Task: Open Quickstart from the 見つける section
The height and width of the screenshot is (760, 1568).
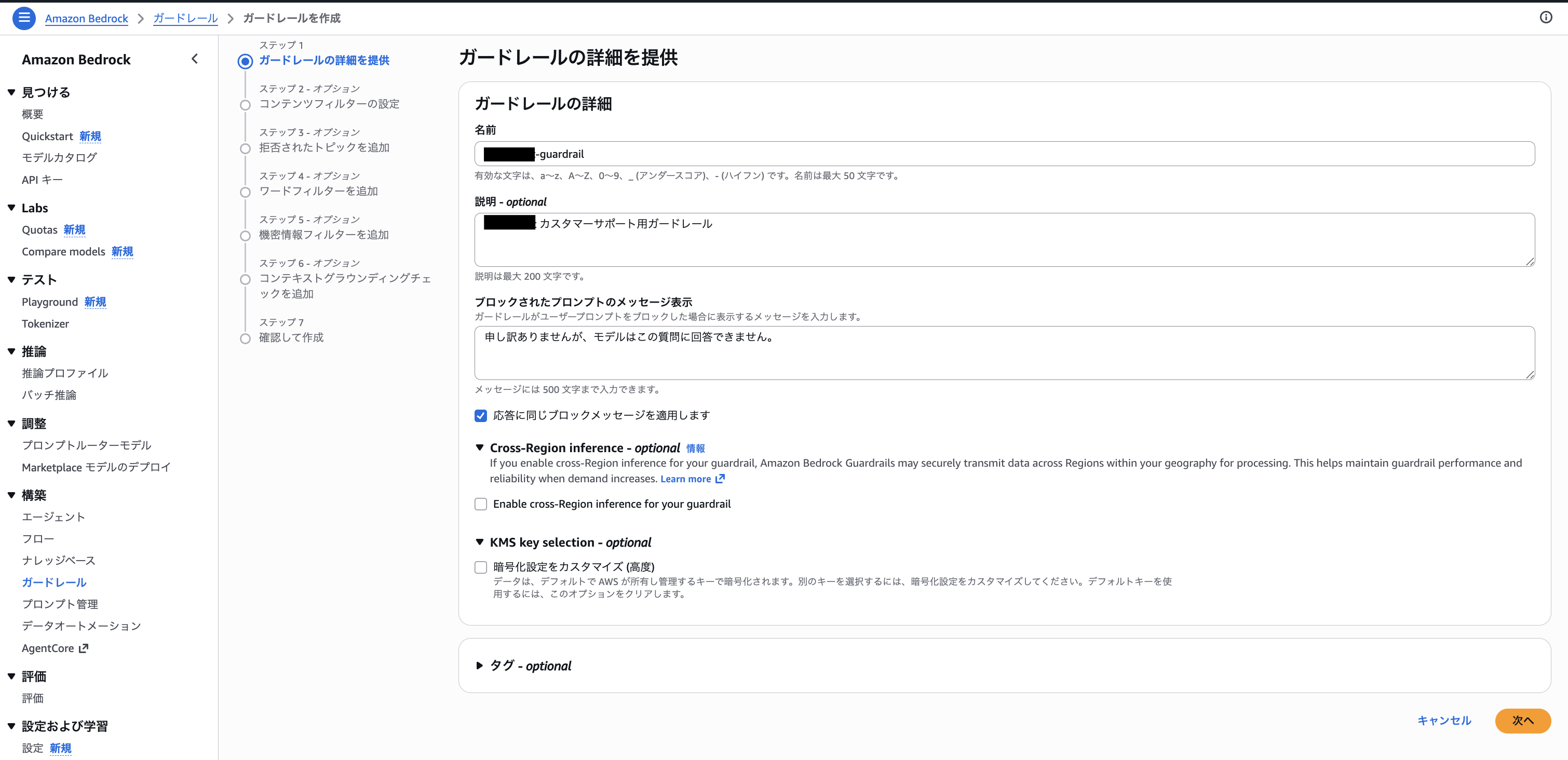Action: 47,135
